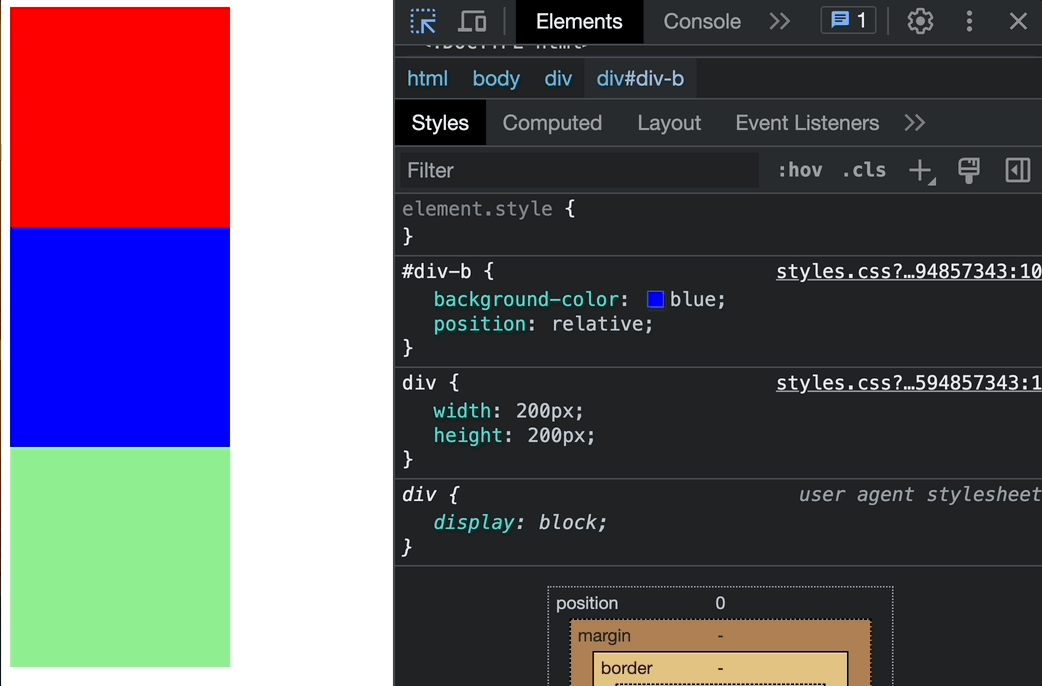Open the DevTools three-dot customize menu
This screenshot has height=686, width=1042.
[x=969, y=21]
